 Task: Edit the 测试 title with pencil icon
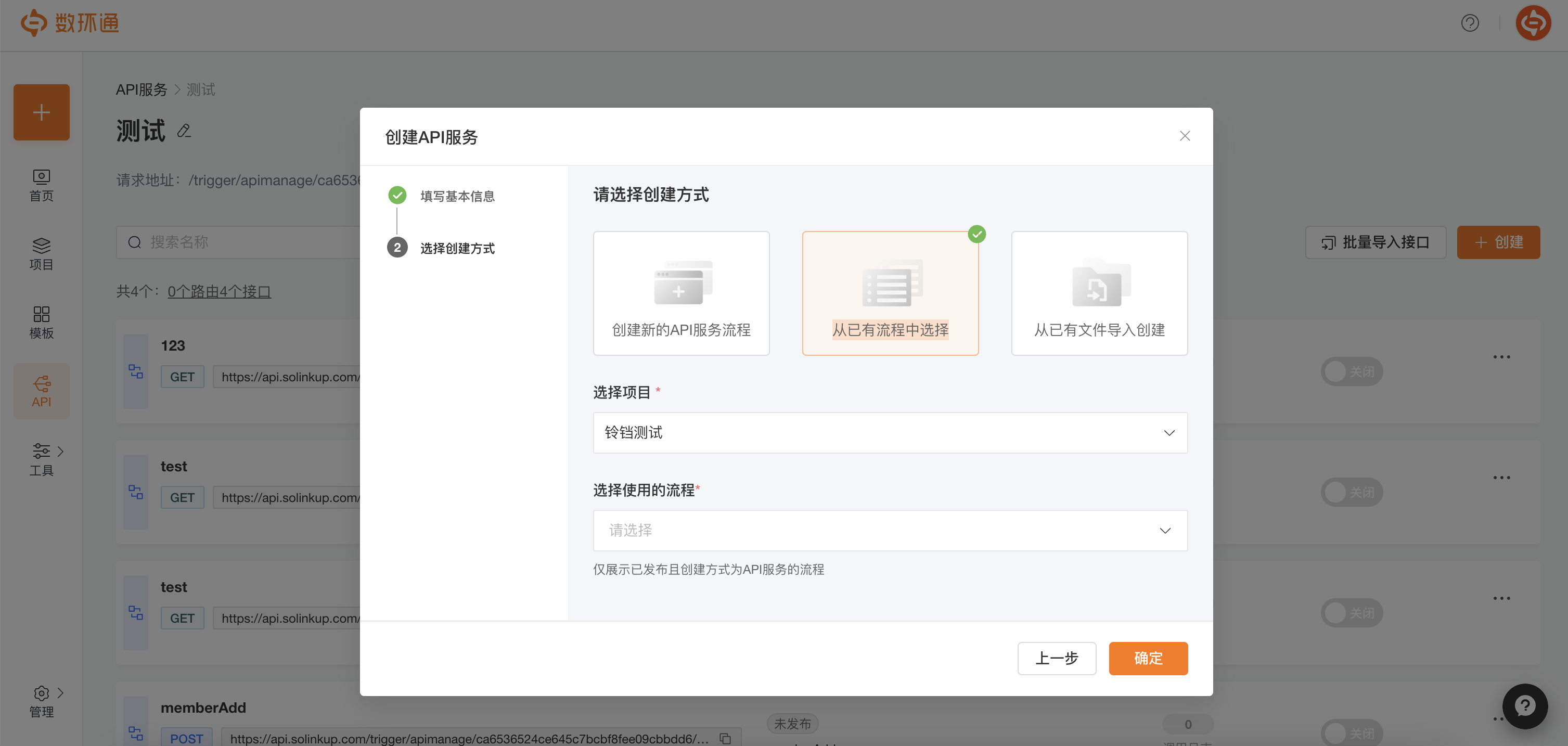tap(184, 130)
